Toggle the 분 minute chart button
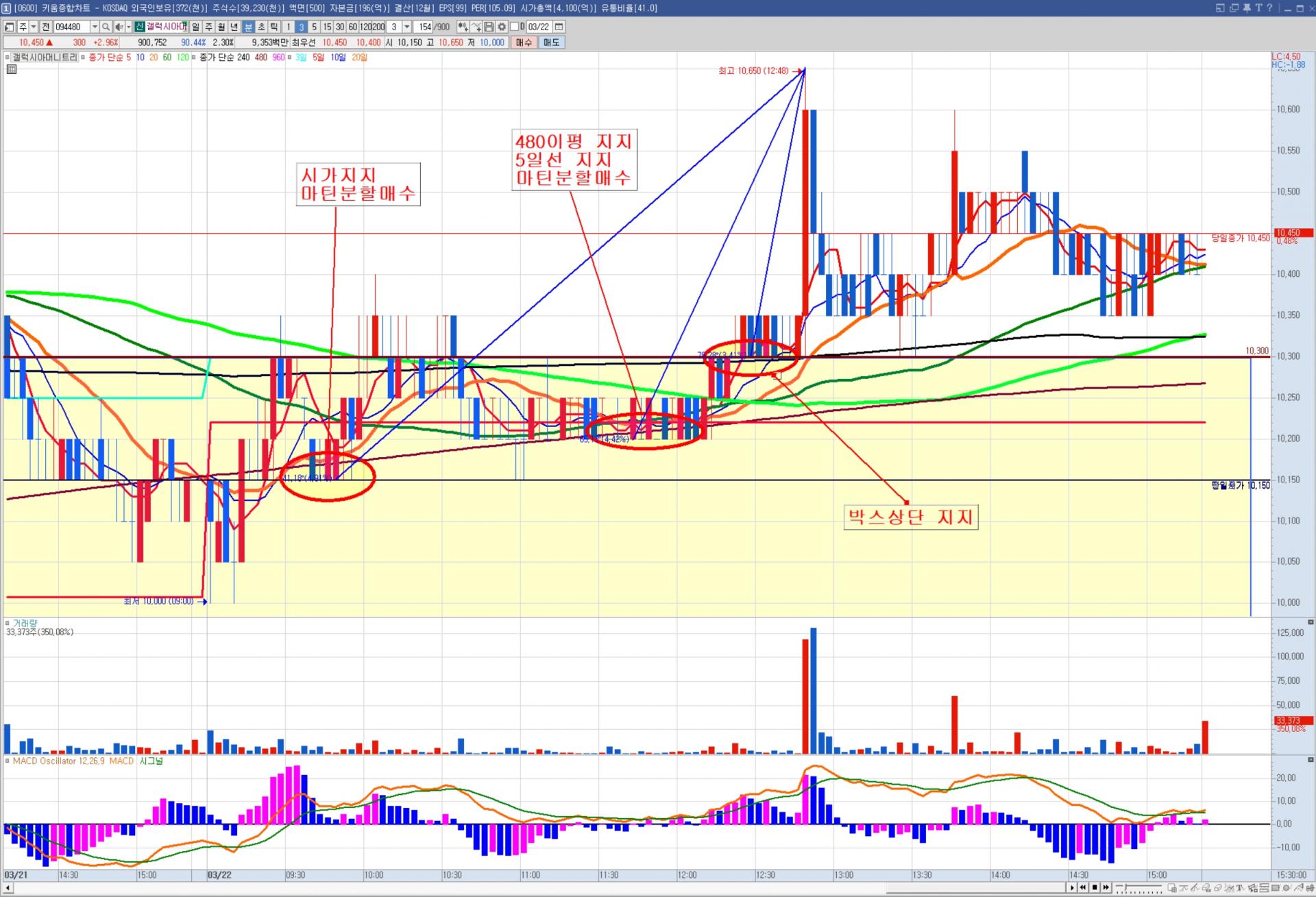This screenshot has height=897, width=1316. point(248,27)
